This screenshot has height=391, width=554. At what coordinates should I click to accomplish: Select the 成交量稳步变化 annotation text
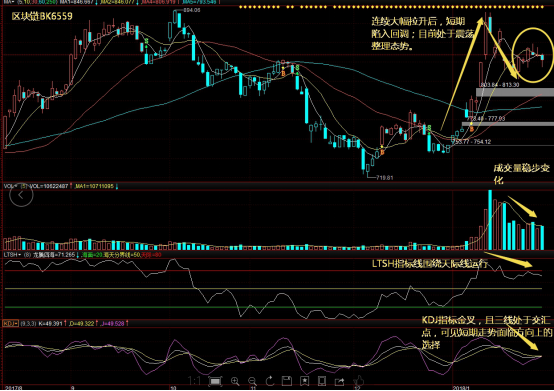click(521, 174)
